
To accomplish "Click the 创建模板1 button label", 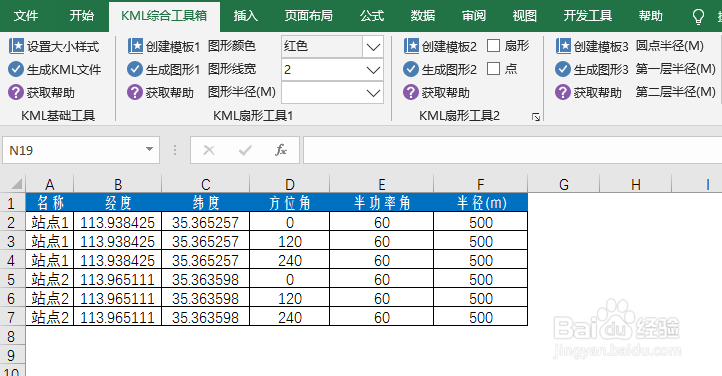I will point(173,46).
